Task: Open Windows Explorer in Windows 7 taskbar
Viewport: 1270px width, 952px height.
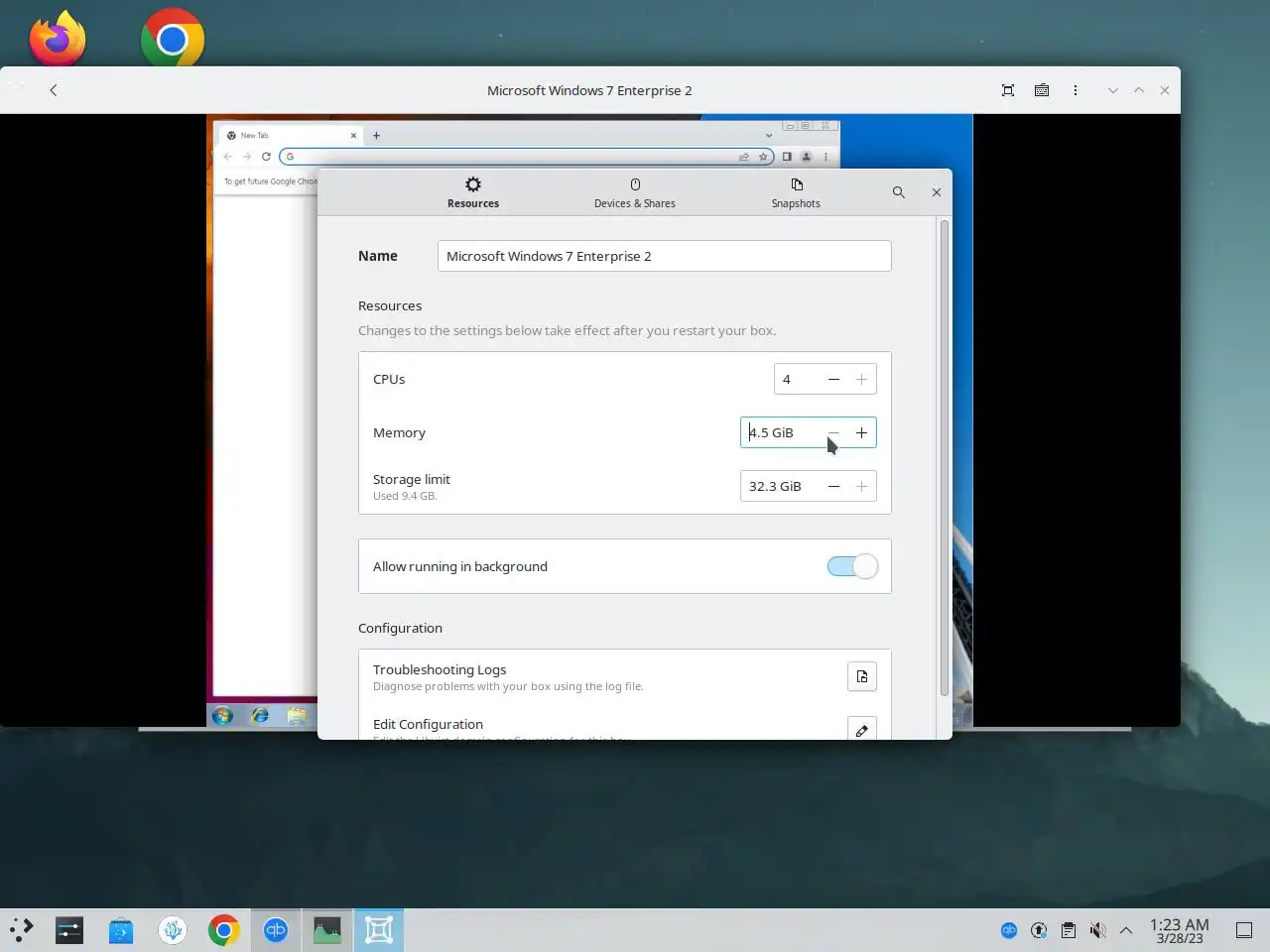Action: 297,715
